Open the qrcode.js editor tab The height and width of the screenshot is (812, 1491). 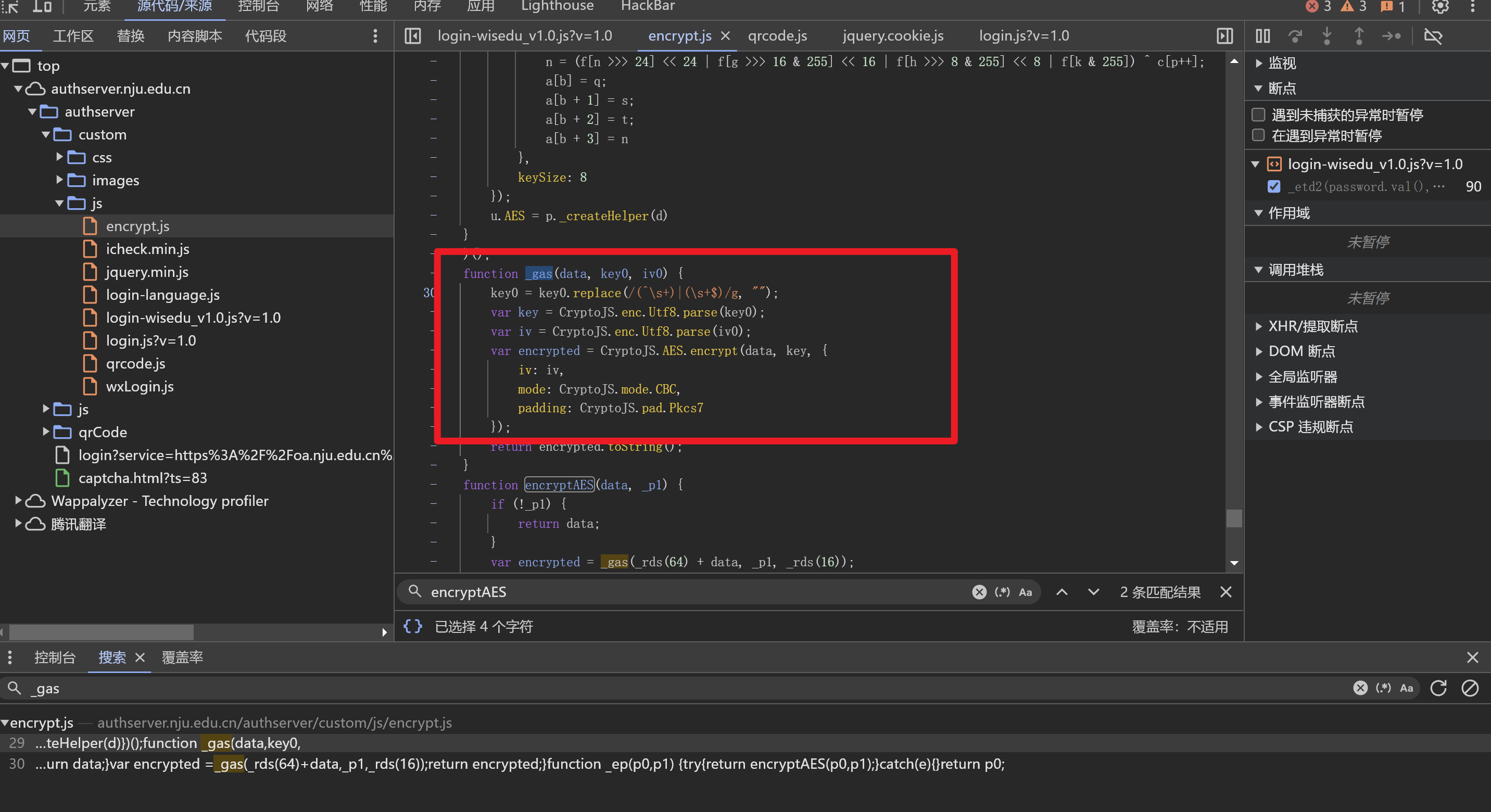777,36
